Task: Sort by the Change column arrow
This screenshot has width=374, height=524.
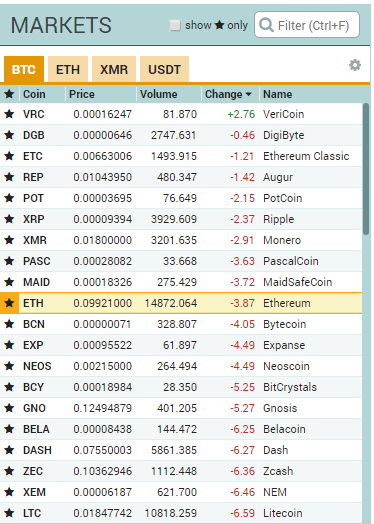Action: (x=248, y=95)
